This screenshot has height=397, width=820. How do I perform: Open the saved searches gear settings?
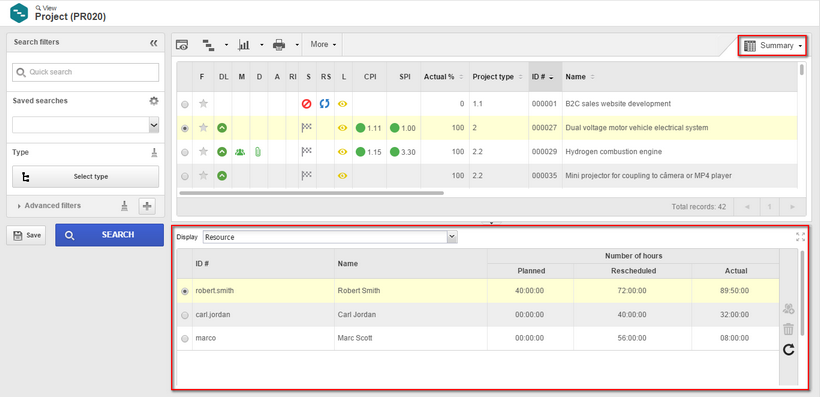(x=154, y=101)
